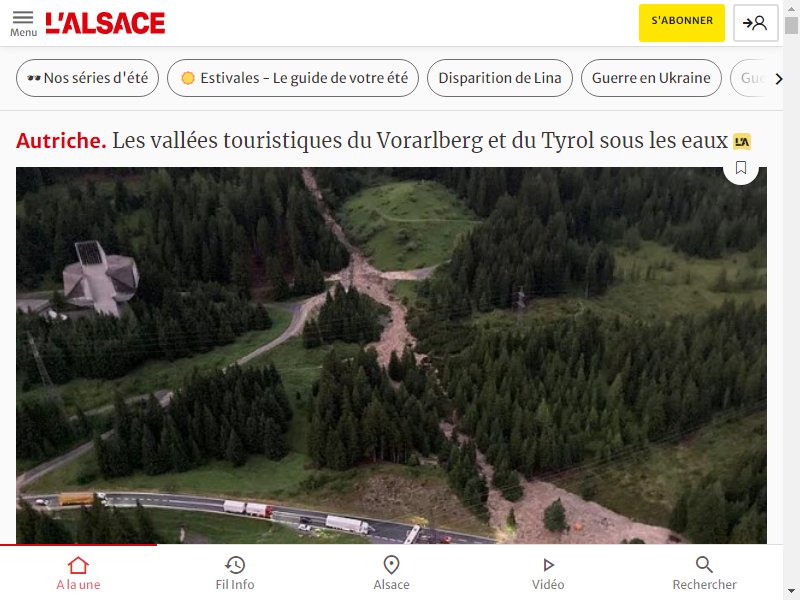Go to the A la une home icon
The width and height of the screenshot is (800, 600).
point(78,565)
